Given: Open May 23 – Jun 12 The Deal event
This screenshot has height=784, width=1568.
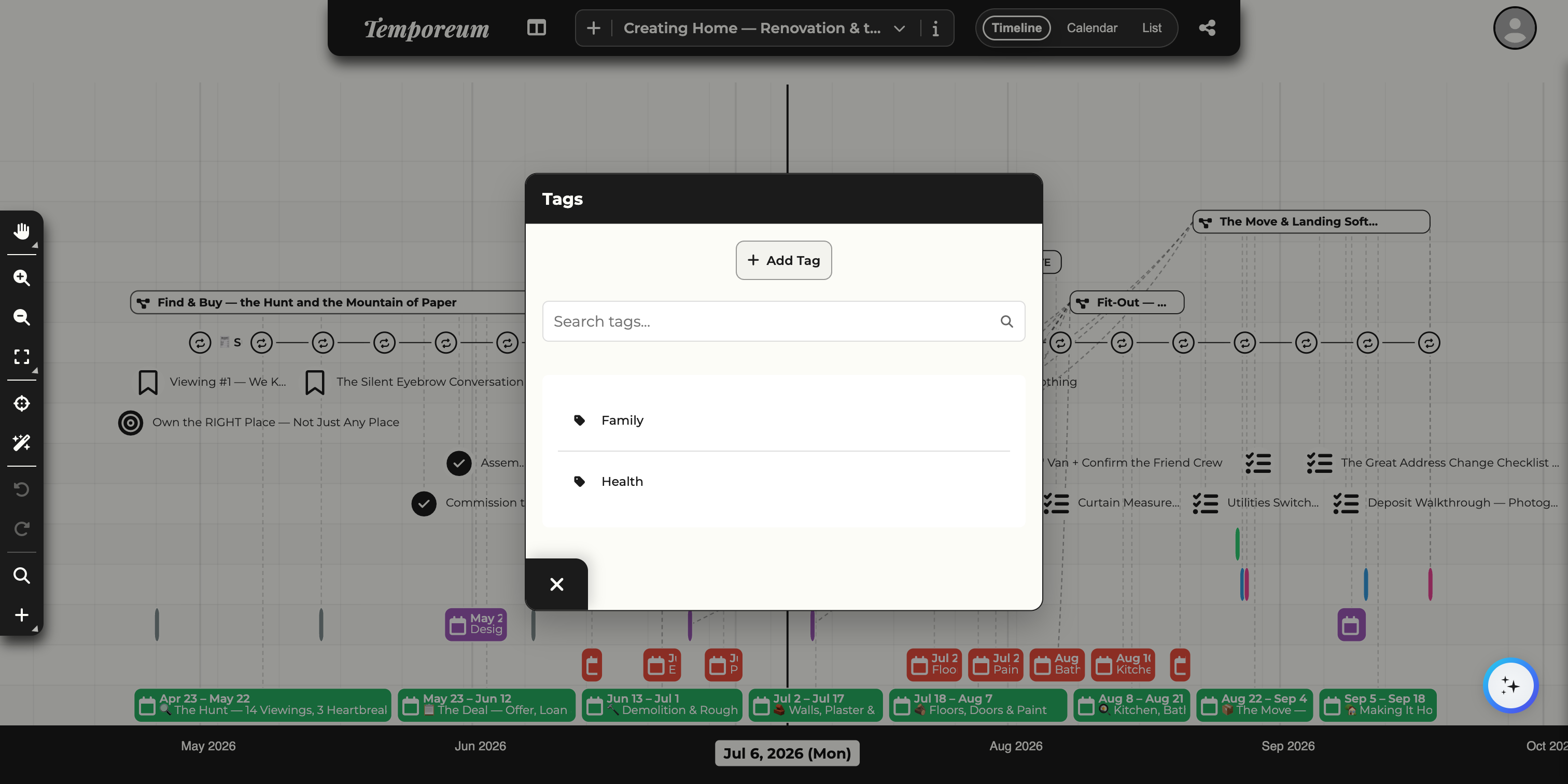Looking at the screenshot, I should 486,705.
